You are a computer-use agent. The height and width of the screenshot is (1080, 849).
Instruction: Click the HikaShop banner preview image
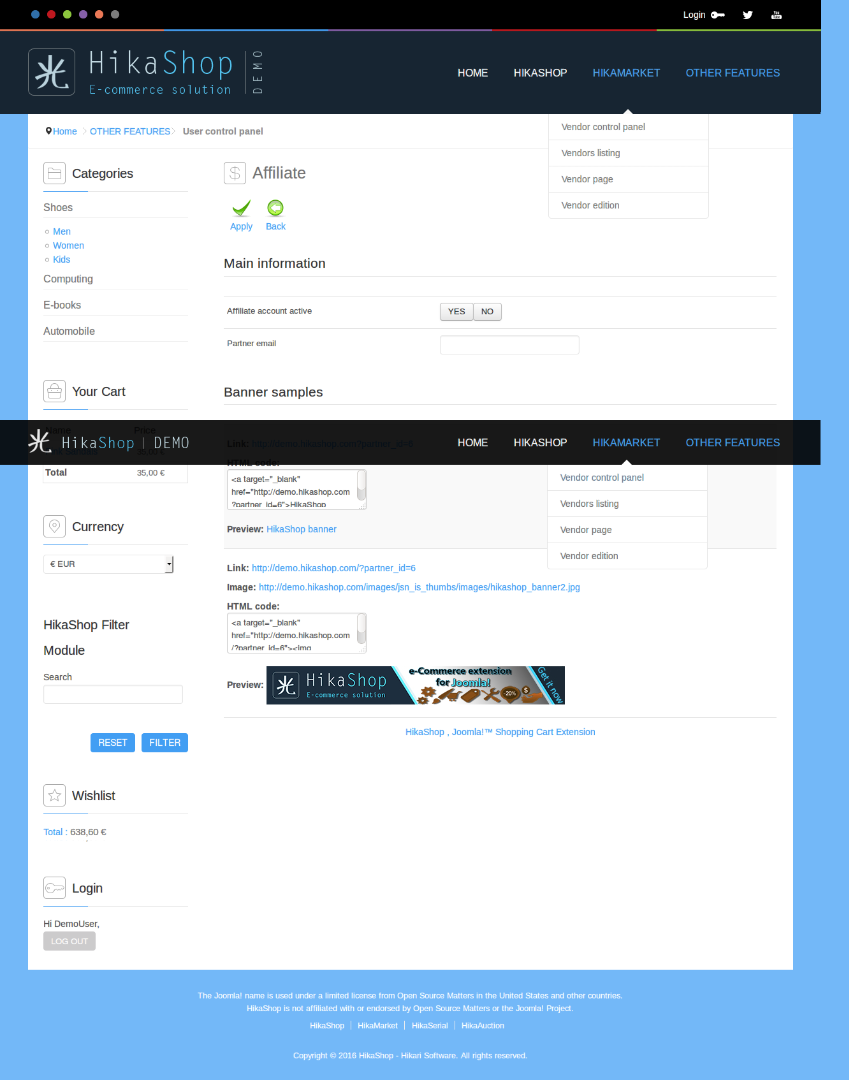coord(415,685)
